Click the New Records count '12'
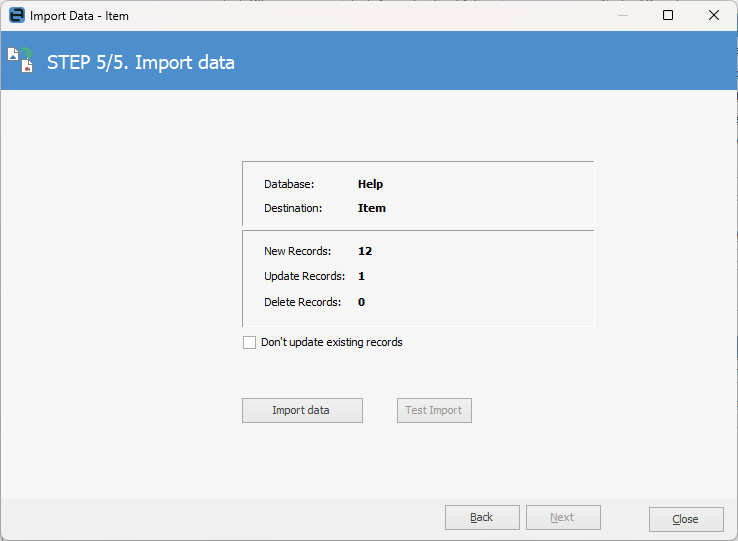Image resolution: width=738 pixels, height=541 pixels. (365, 251)
